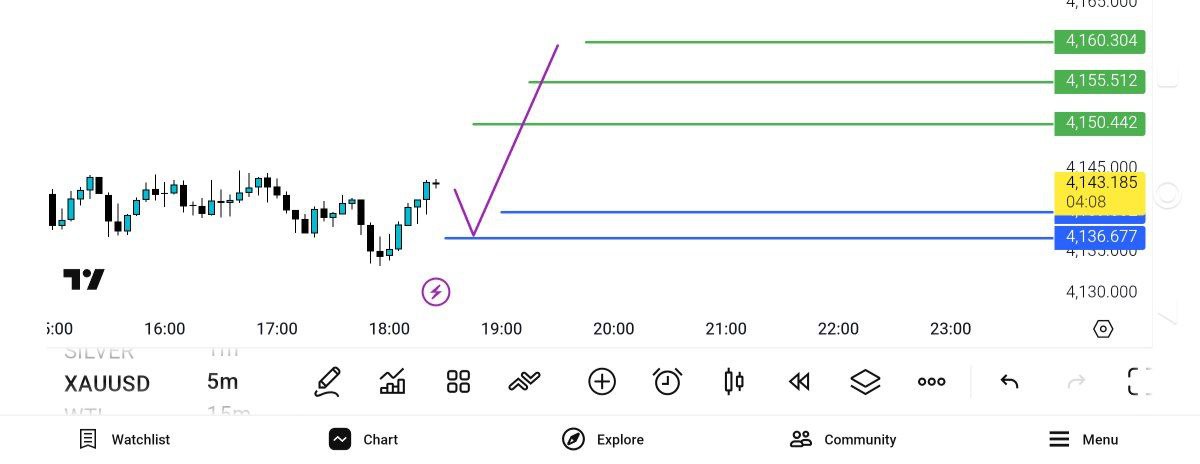Open chart settings hexagon gear icon
The image size is (1200, 464).
[x=1103, y=329]
